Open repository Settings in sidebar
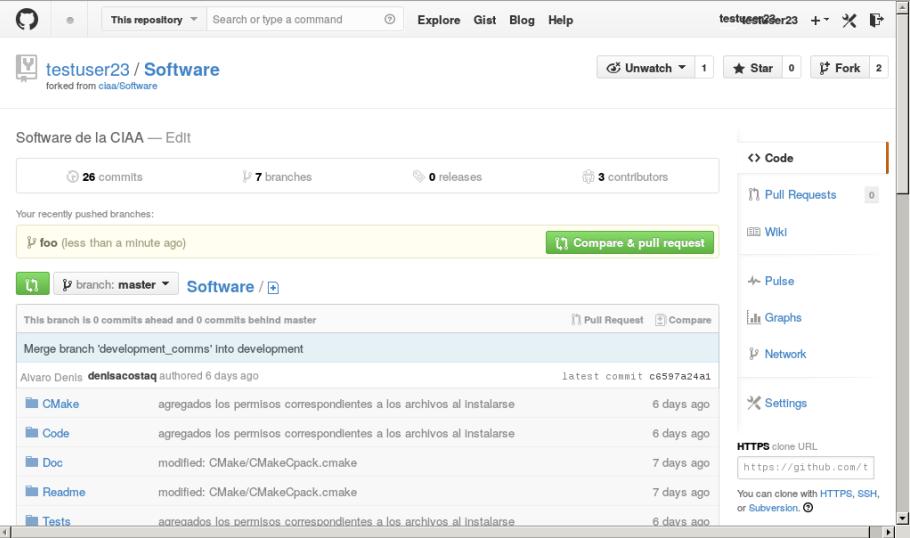The height and width of the screenshot is (538, 910). pyautogui.click(x=786, y=403)
